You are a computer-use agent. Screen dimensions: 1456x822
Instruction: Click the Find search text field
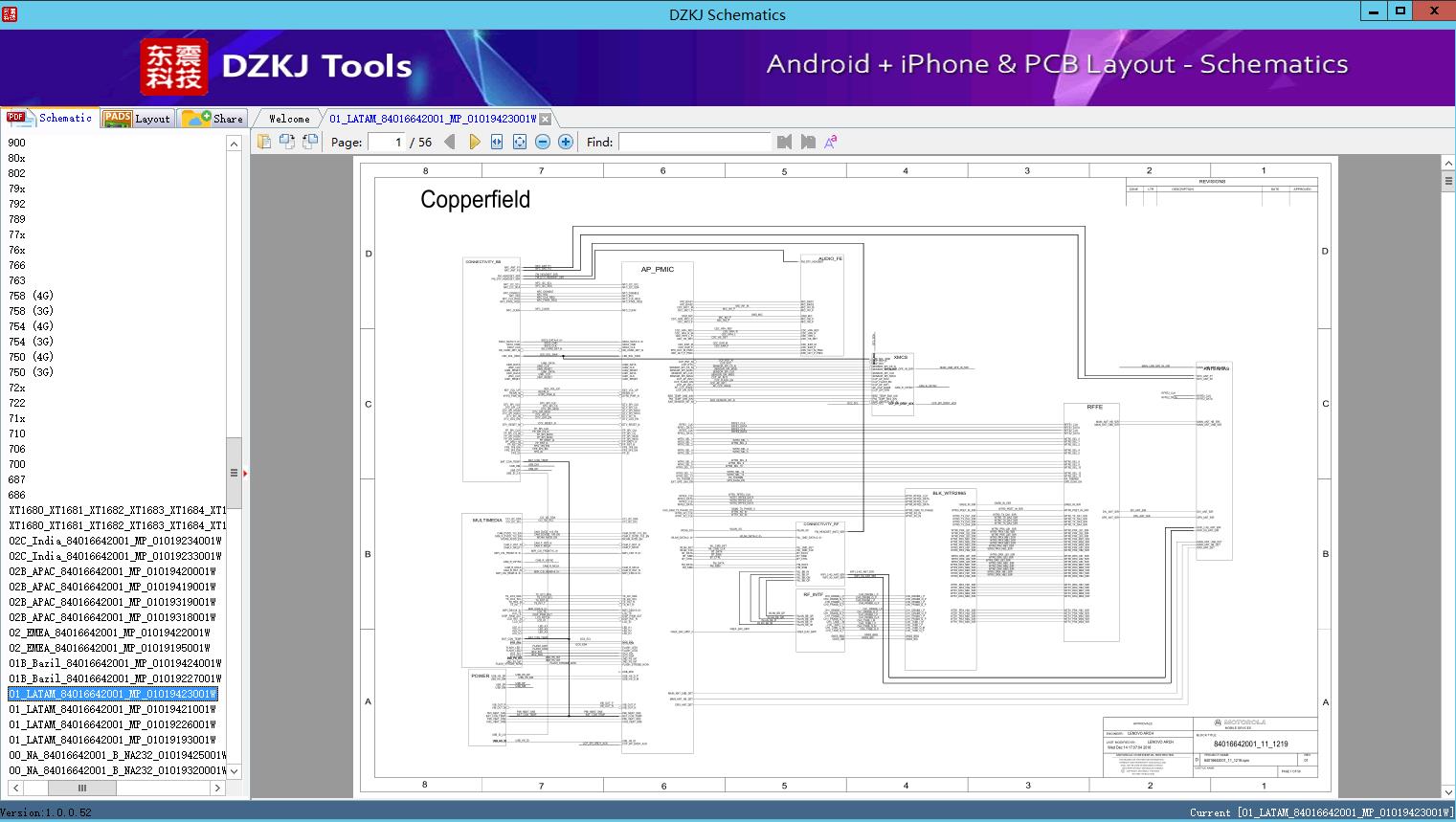694,142
